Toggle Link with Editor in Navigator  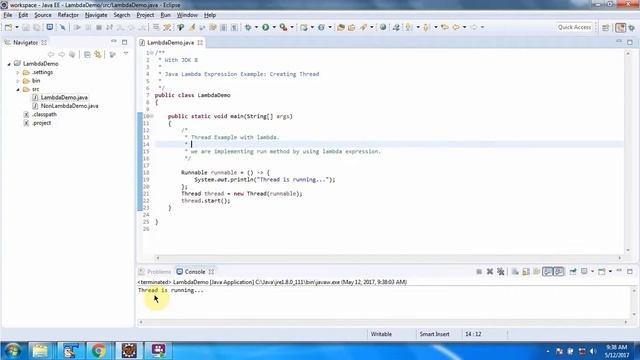[98, 55]
